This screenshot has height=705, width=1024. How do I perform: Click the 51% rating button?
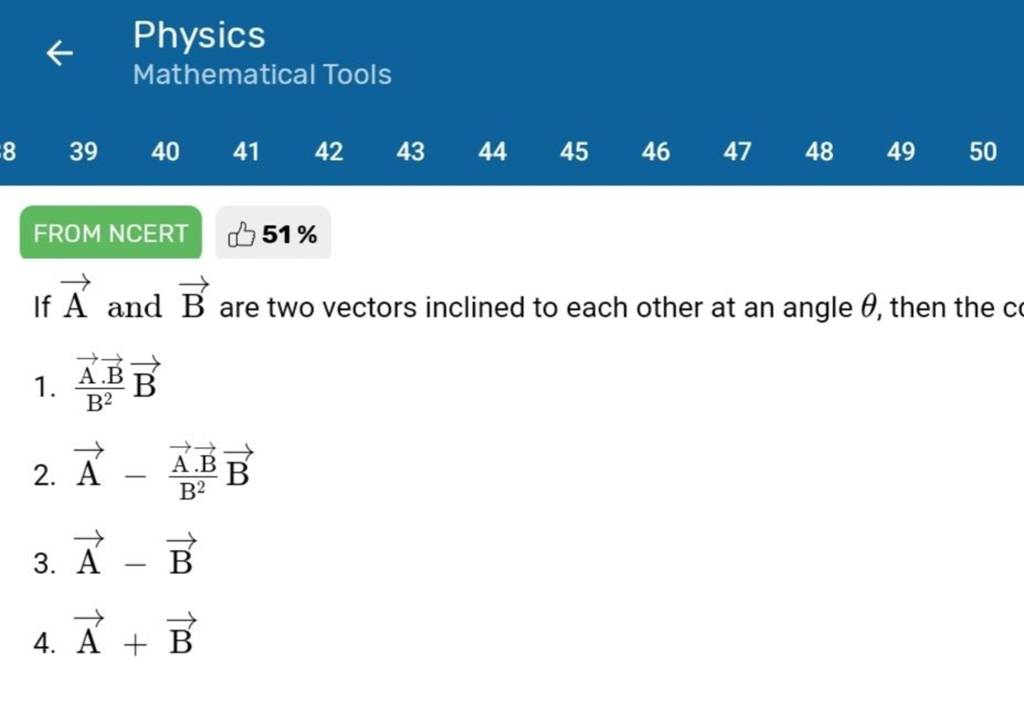(x=272, y=233)
